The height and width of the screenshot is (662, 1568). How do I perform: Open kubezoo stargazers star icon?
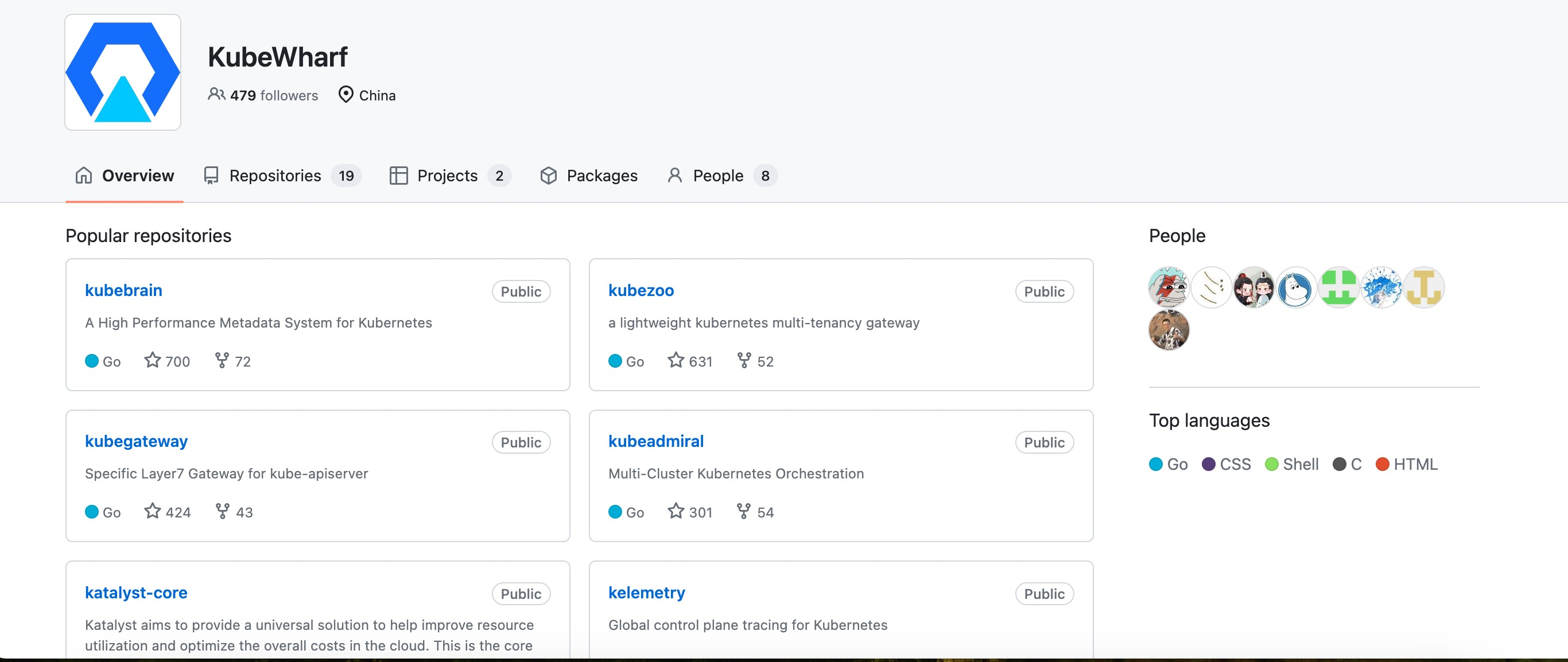676,360
